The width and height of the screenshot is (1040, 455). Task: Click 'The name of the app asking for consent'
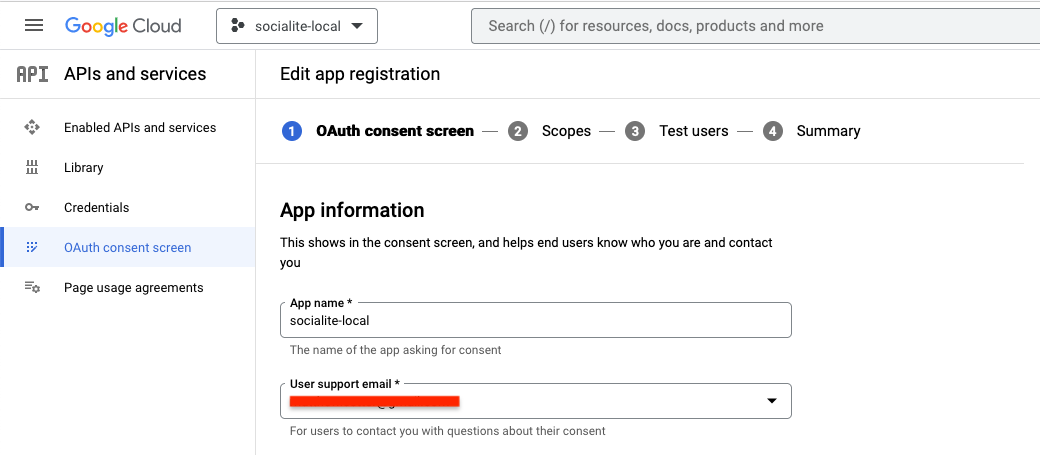(396, 350)
